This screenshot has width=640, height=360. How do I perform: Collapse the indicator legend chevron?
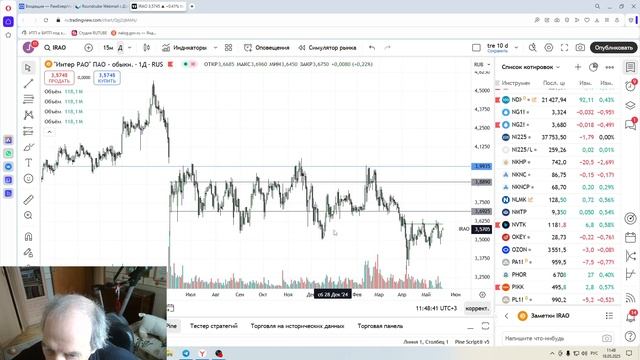point(49,132)
